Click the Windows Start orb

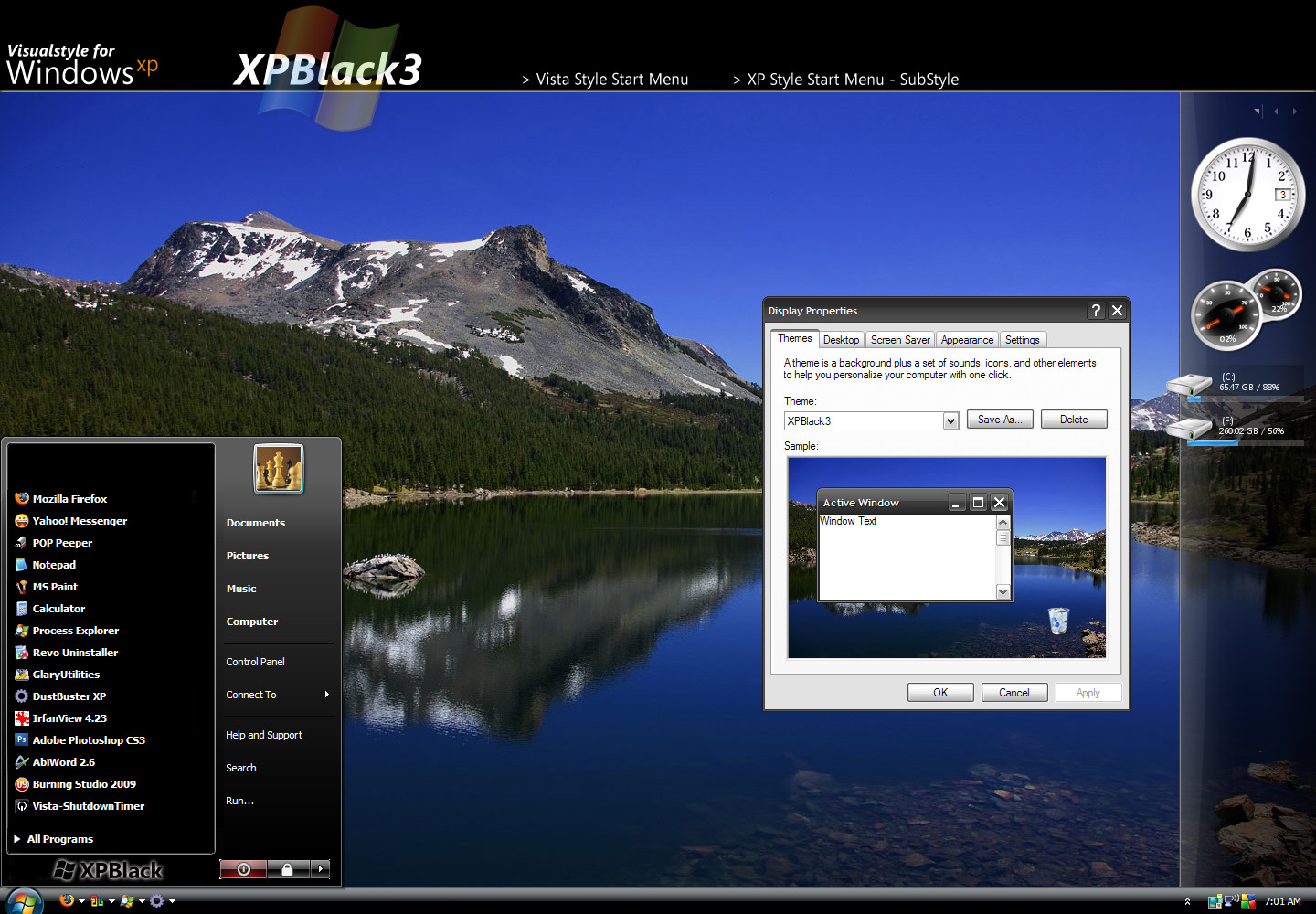[x=24, y=901]
